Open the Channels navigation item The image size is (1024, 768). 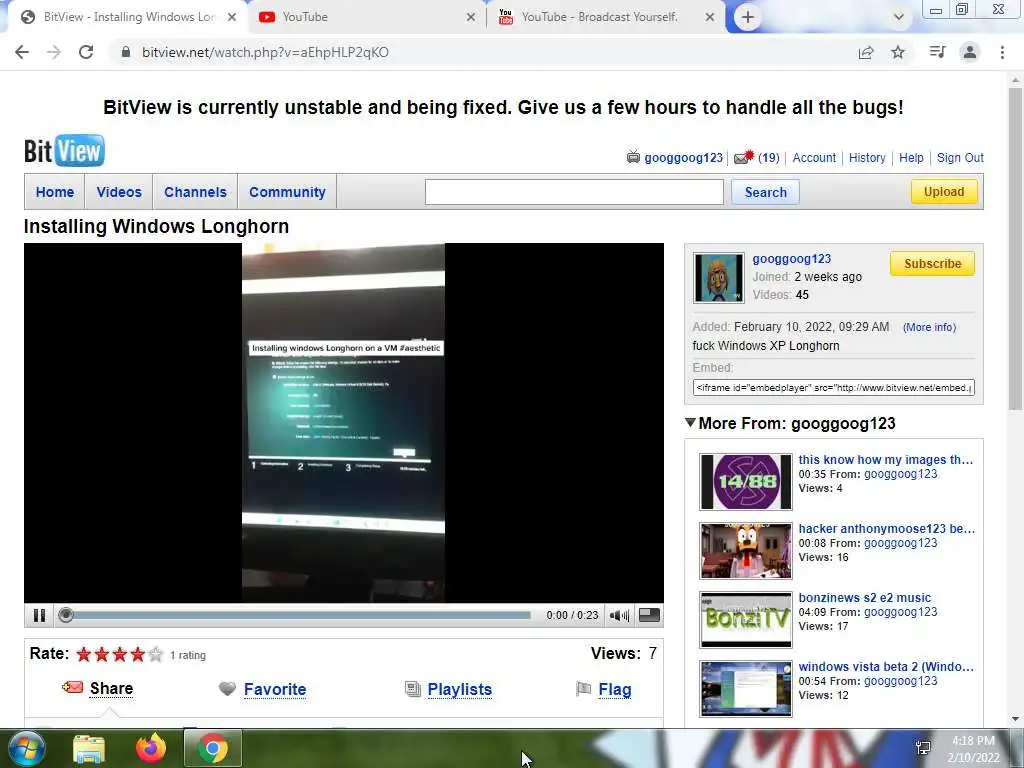click(x=195, y=192)
